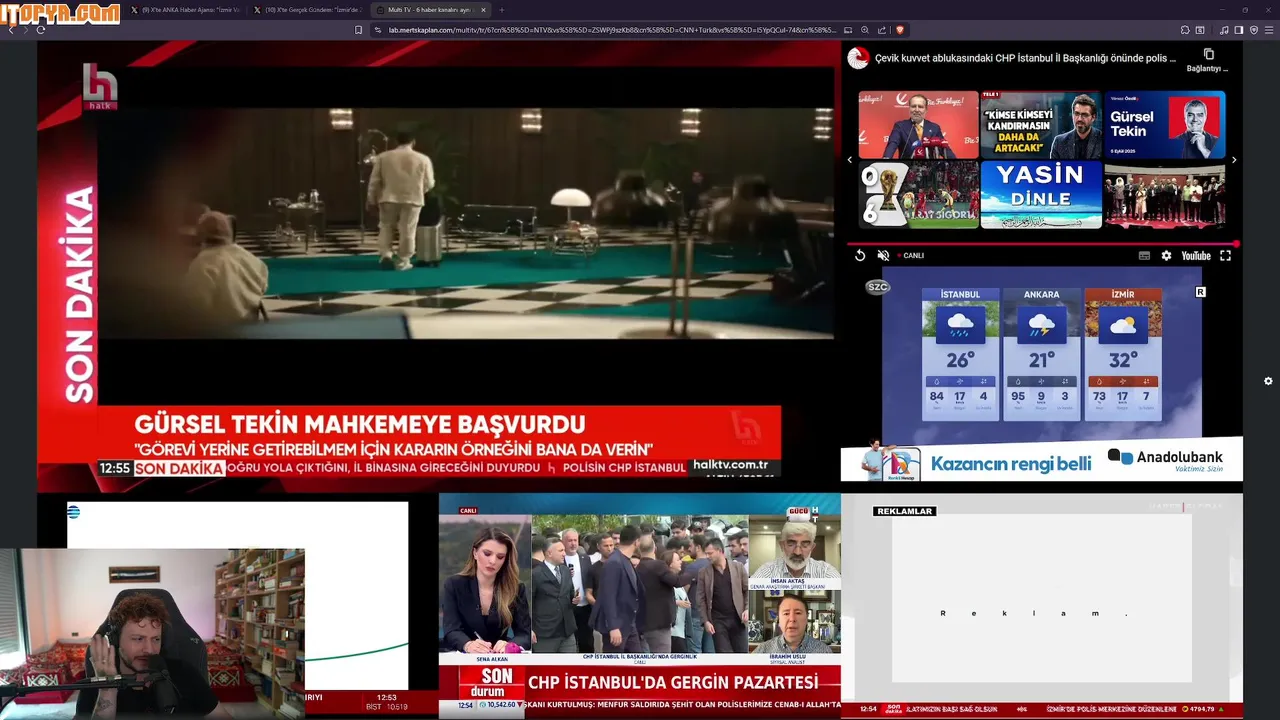This screenshot has height=720, width=1280.
Task: Show next suggested videos with right arrow
Action: coord(1233,160)
